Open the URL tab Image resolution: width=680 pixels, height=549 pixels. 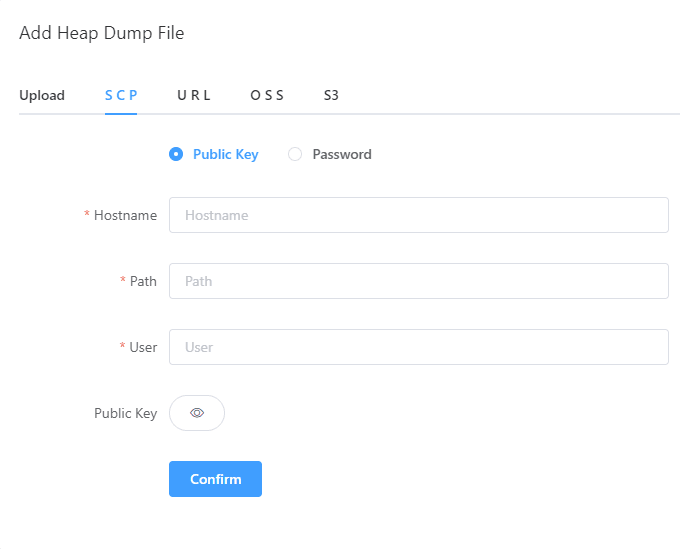click(x=194, y=95)
